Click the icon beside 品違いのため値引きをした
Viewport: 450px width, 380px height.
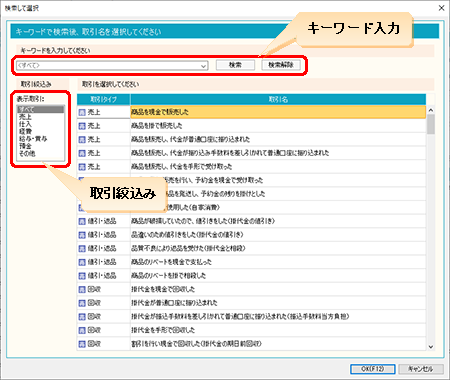82,235
